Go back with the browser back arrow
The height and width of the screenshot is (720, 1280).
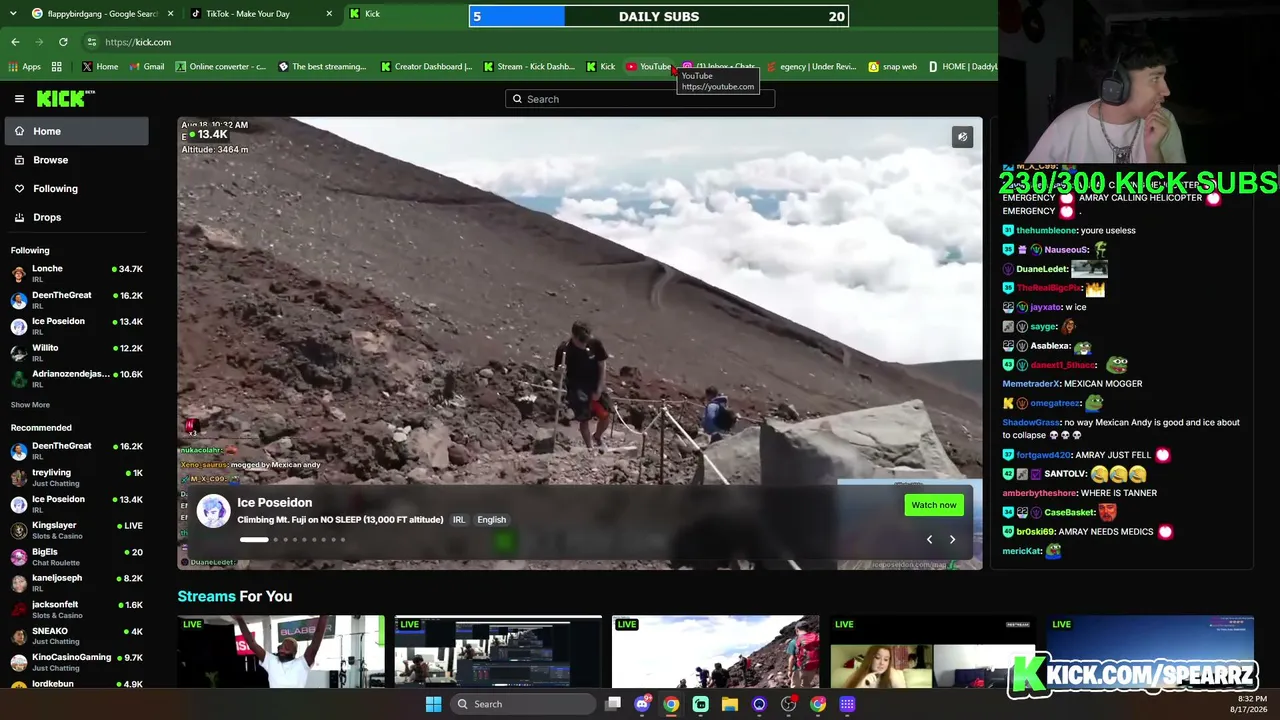click(x=15, y=42)
